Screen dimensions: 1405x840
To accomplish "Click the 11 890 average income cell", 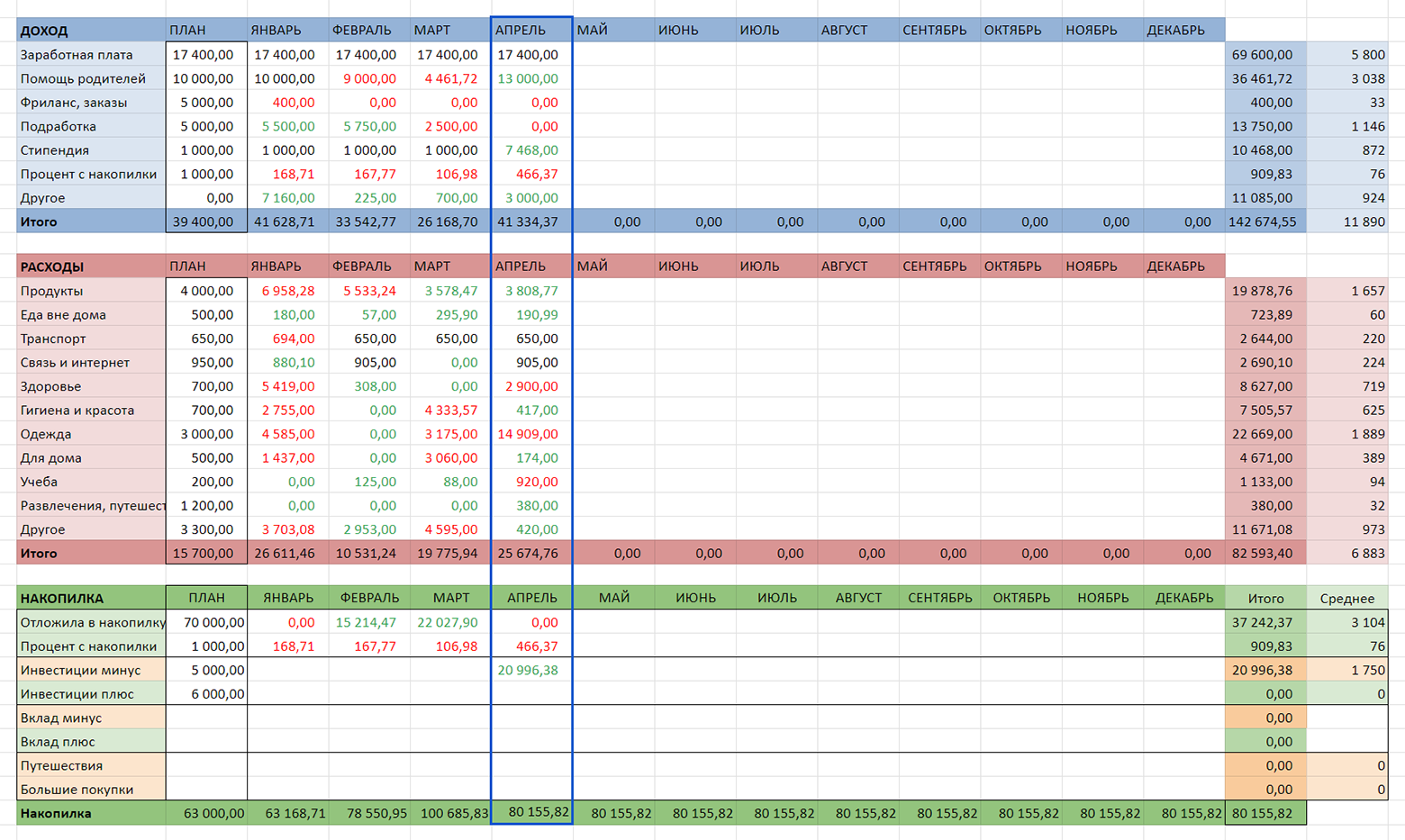I will point(1346,221).
